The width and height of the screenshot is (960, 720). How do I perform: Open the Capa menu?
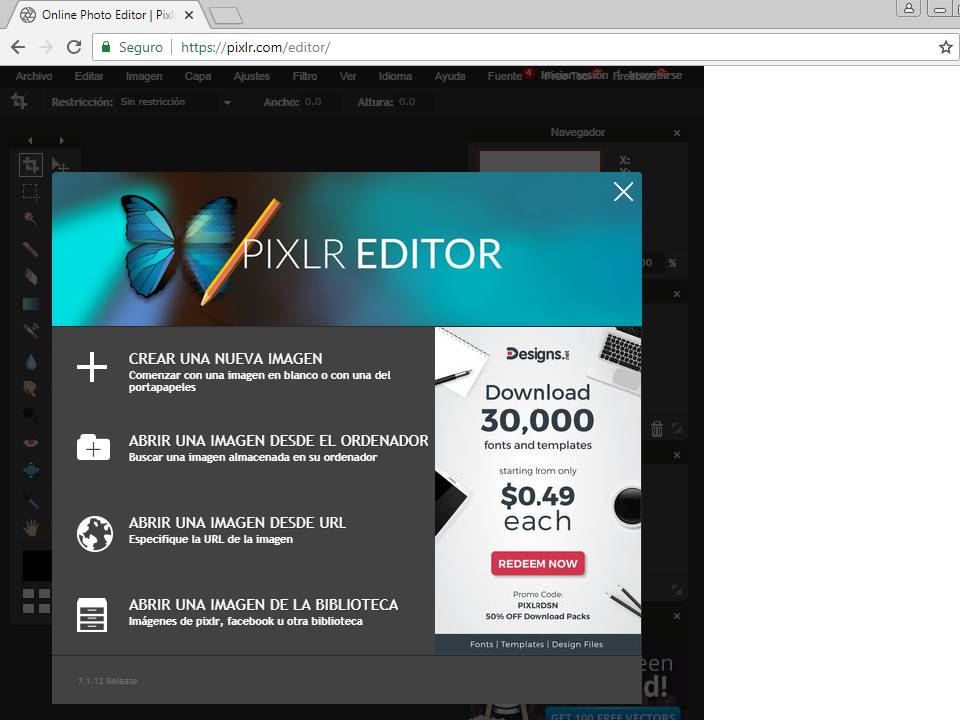[198, 76]
